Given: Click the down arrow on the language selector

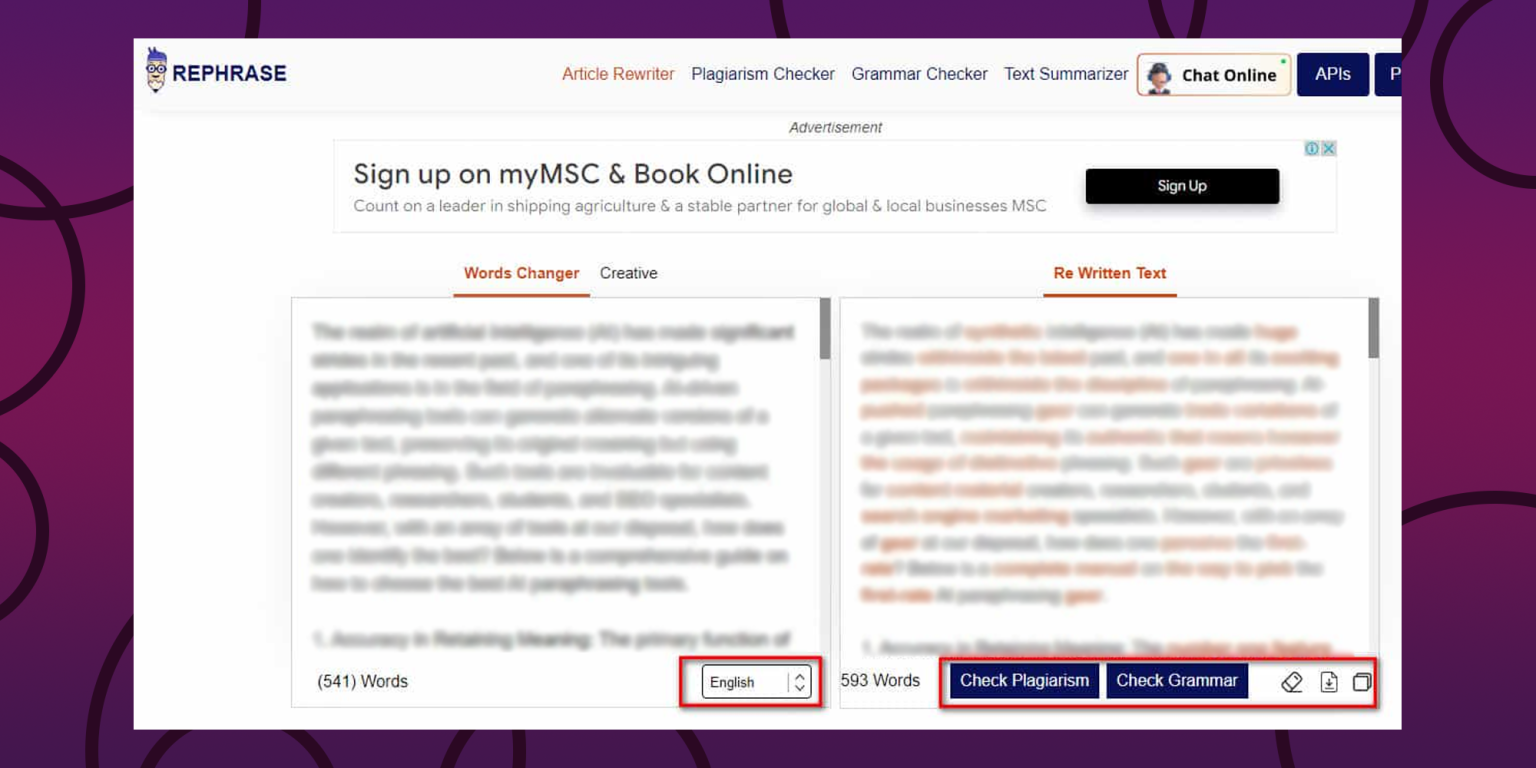Looking at the screenshot, I should click(799, 687).
